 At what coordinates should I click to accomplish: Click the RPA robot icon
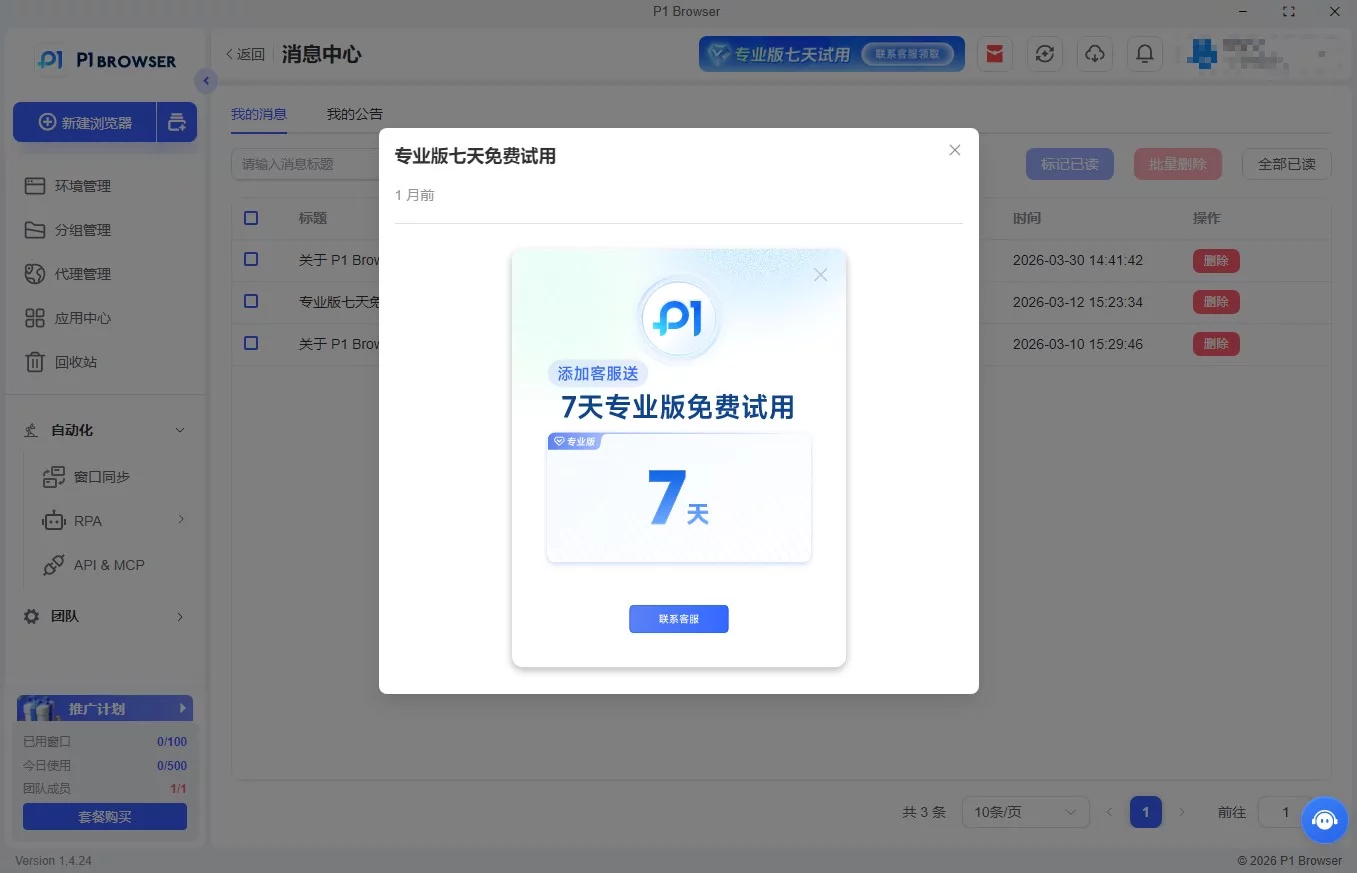point(54,520)
